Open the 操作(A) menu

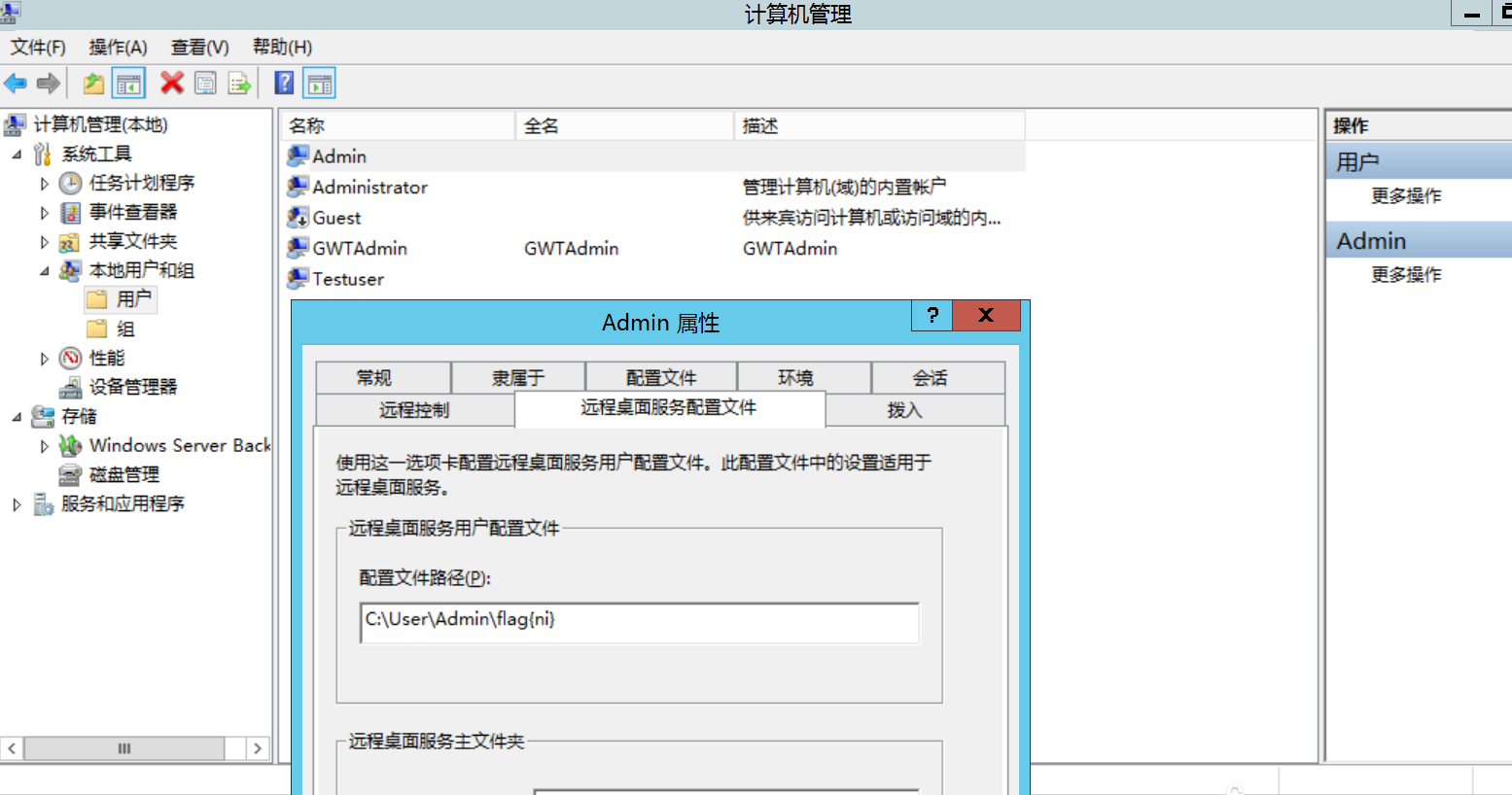(118, 48)
